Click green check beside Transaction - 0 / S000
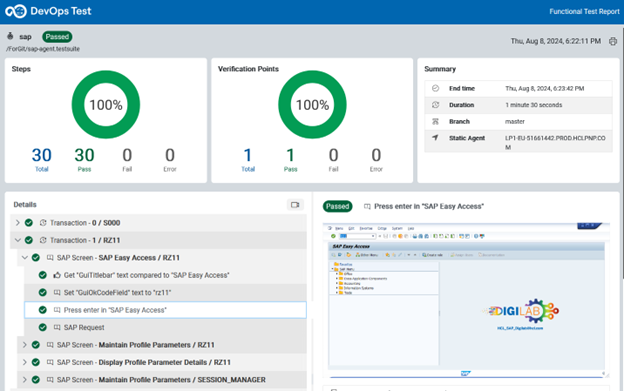Viewport: 624px width, 391px height. coord(29,223)
